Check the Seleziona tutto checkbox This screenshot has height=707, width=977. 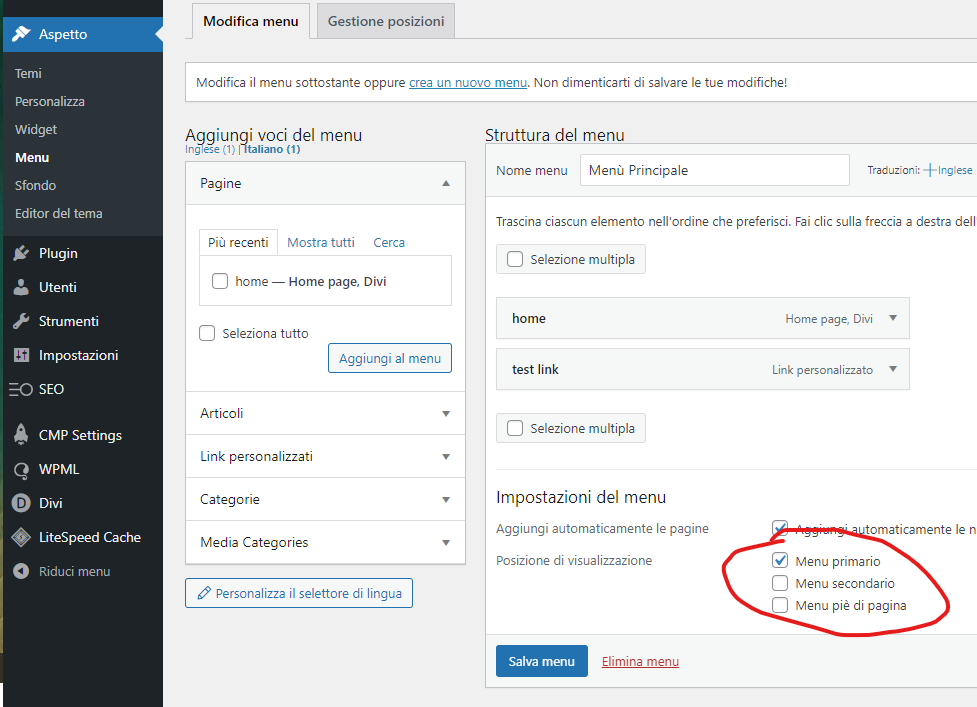208,333
